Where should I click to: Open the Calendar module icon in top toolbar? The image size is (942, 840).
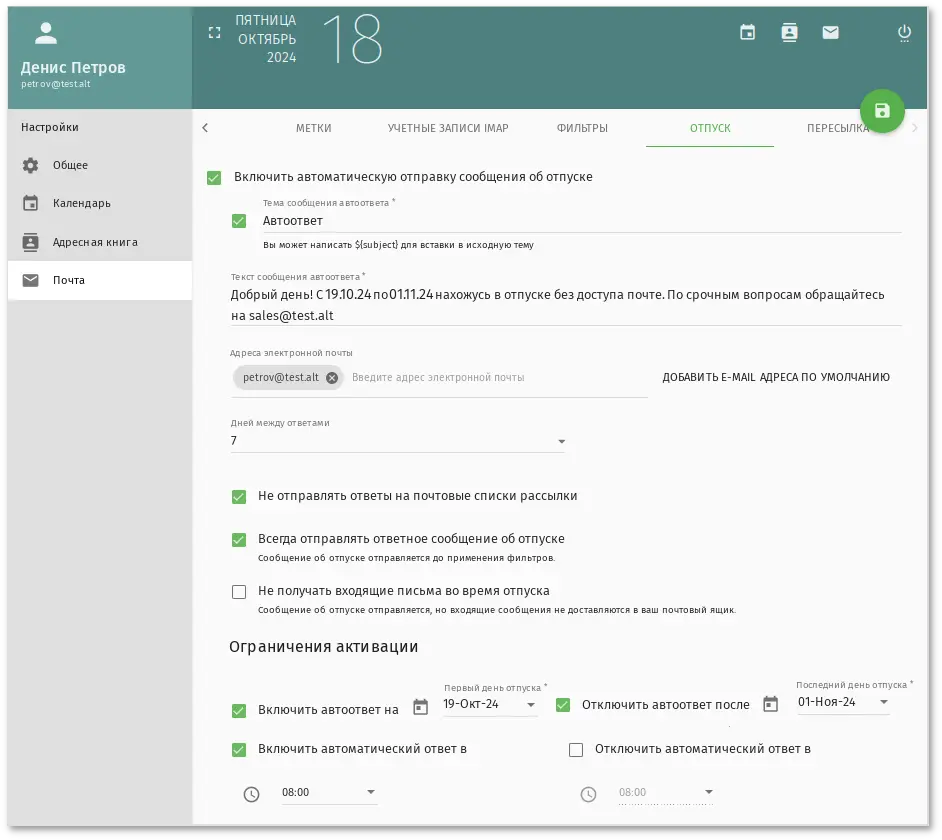click(747, 32)
